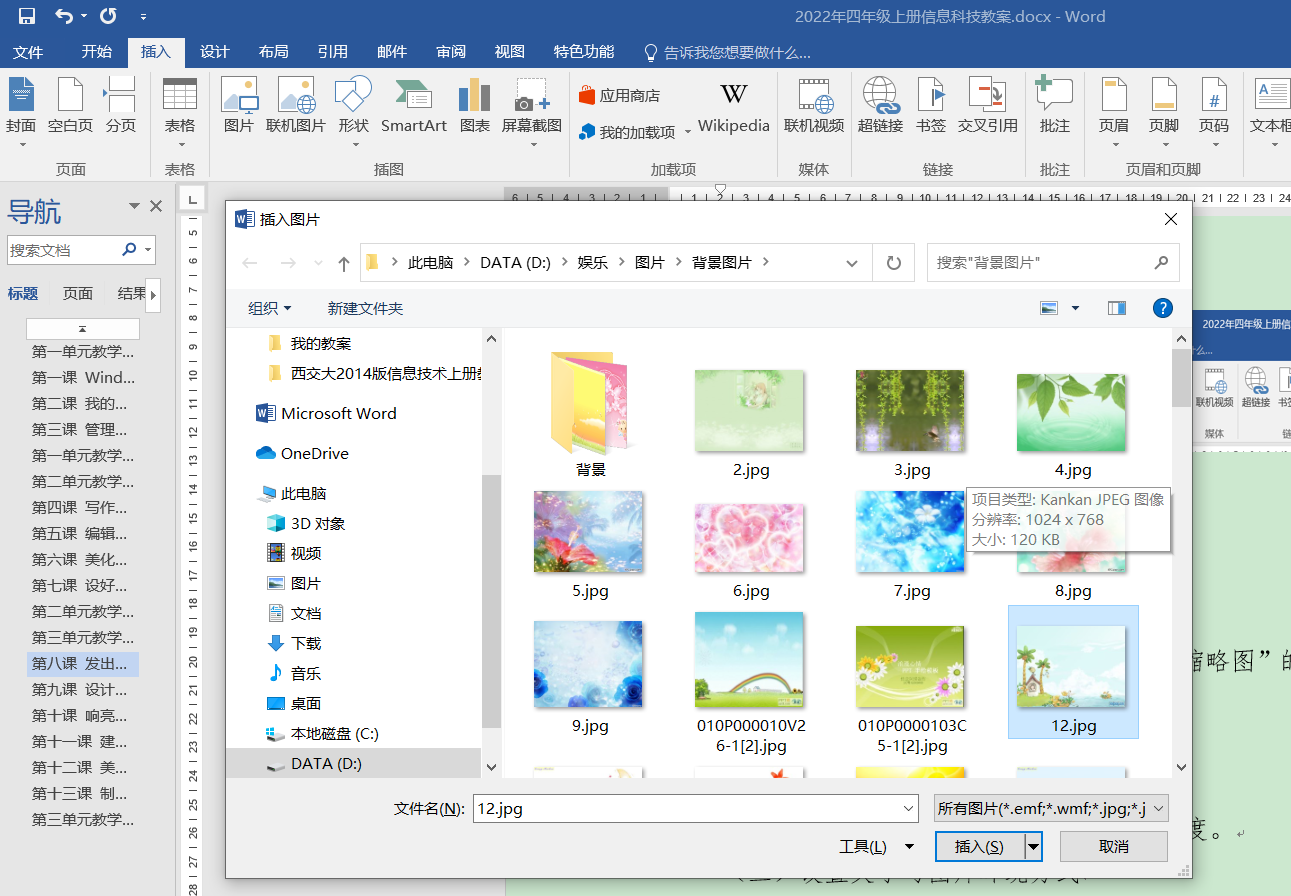Expand the Insert (插入) button arrow

[1034, 847]
